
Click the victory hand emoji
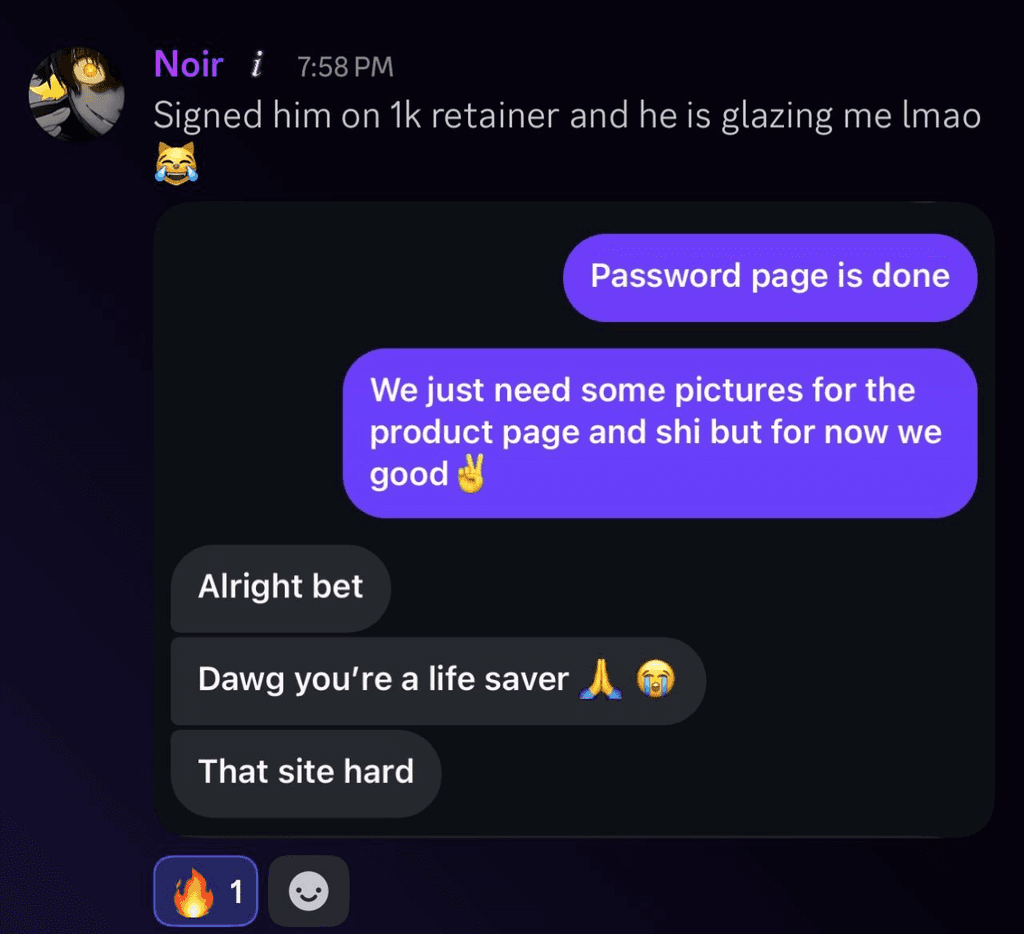click(x=471, y=473)
